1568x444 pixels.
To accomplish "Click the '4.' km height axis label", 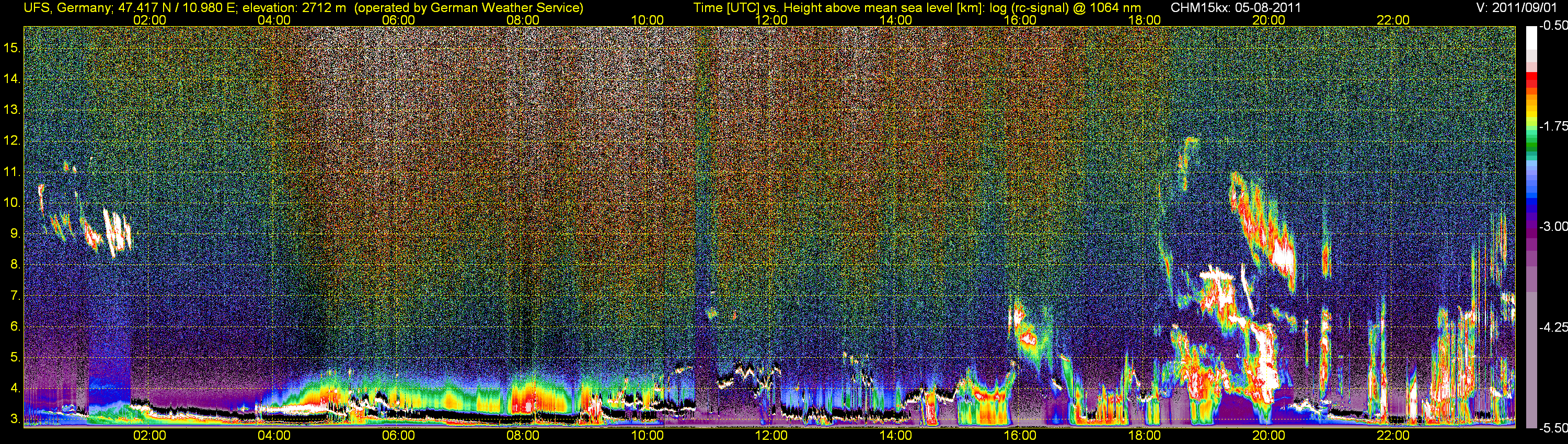I will click(15, 389).
